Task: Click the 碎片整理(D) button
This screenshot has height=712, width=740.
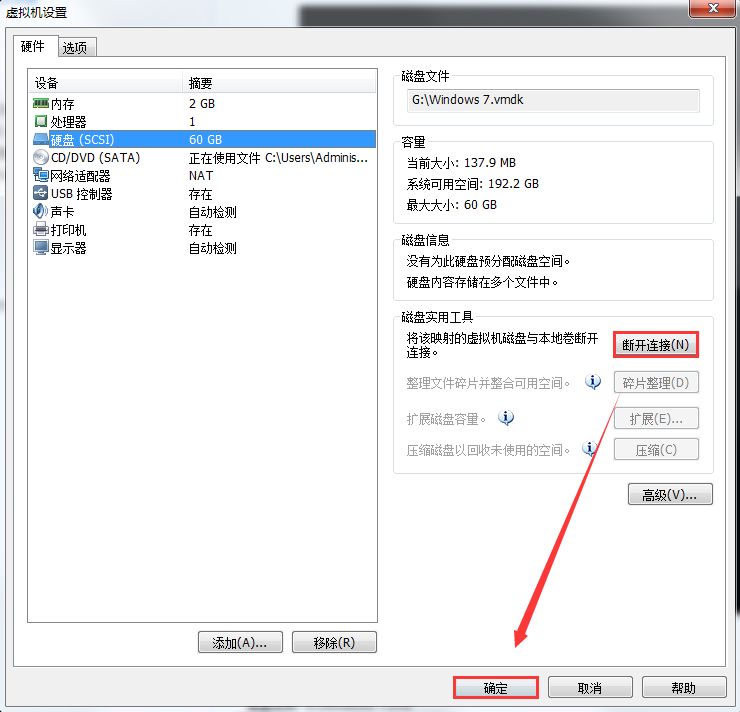Action: coord(656,382)
